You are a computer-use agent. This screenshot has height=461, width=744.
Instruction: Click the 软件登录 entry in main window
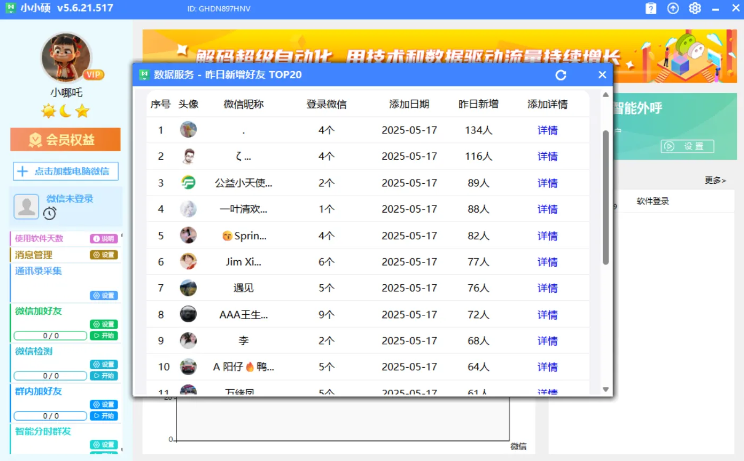click(x=652, y=201)
